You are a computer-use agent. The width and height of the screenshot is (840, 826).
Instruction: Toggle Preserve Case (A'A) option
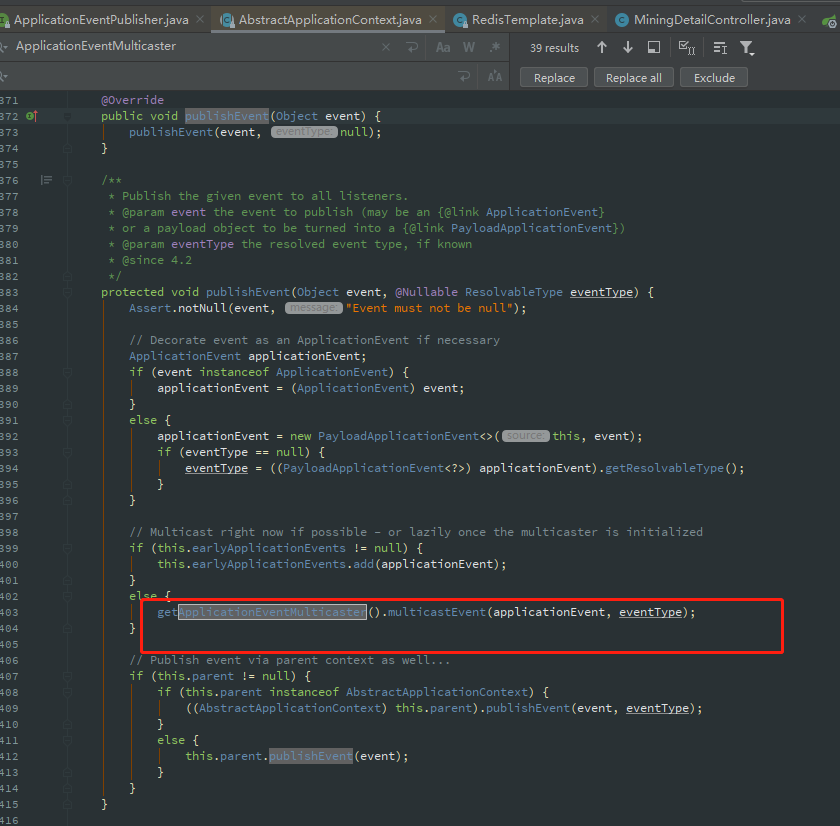[494, 77]
